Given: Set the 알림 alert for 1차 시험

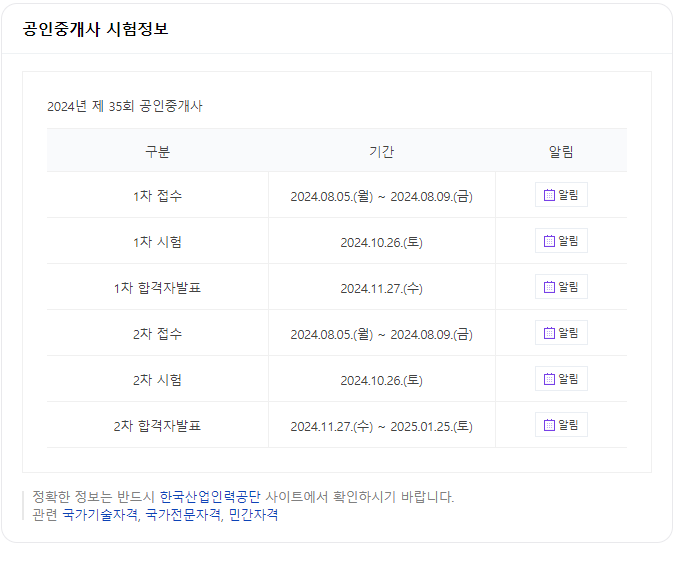Looking at the screenshot, I should 561,240.
